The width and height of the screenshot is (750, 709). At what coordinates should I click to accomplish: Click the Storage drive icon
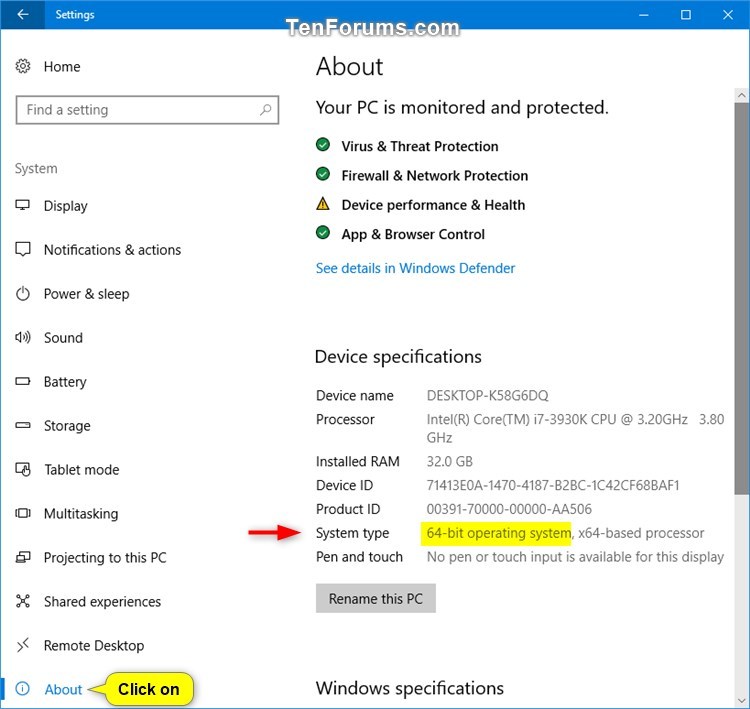pyautogui.click(x=22, y=425)
